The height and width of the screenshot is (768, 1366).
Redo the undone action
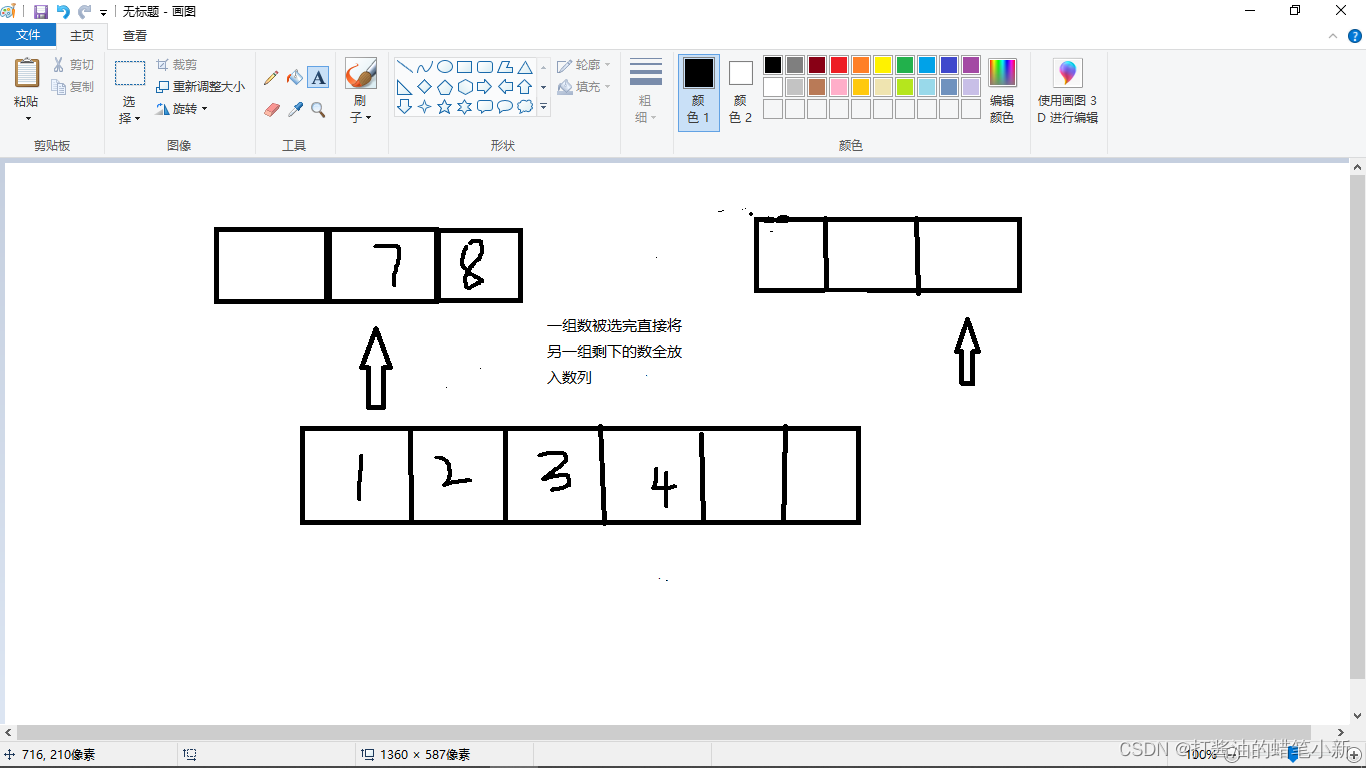pos(85,11)
